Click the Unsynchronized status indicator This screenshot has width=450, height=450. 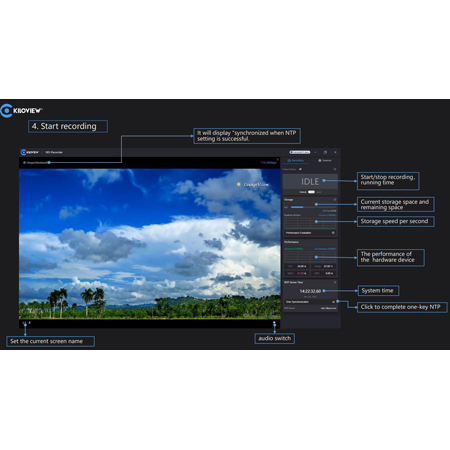pos(35,163)
